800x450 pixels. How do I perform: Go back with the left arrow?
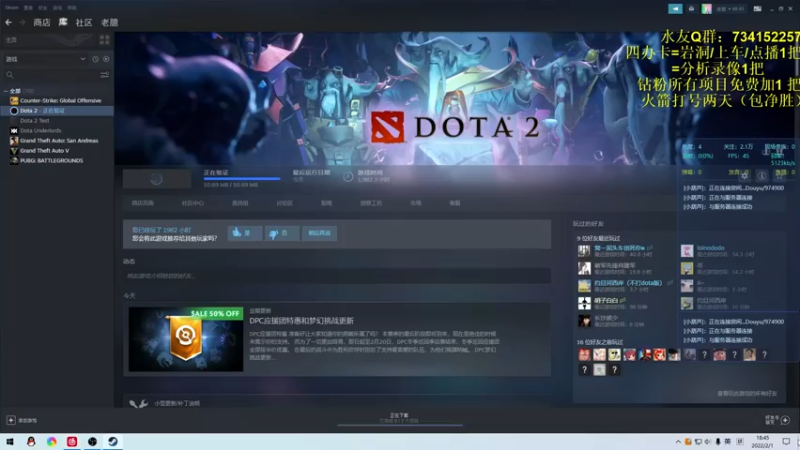[9, 22]
